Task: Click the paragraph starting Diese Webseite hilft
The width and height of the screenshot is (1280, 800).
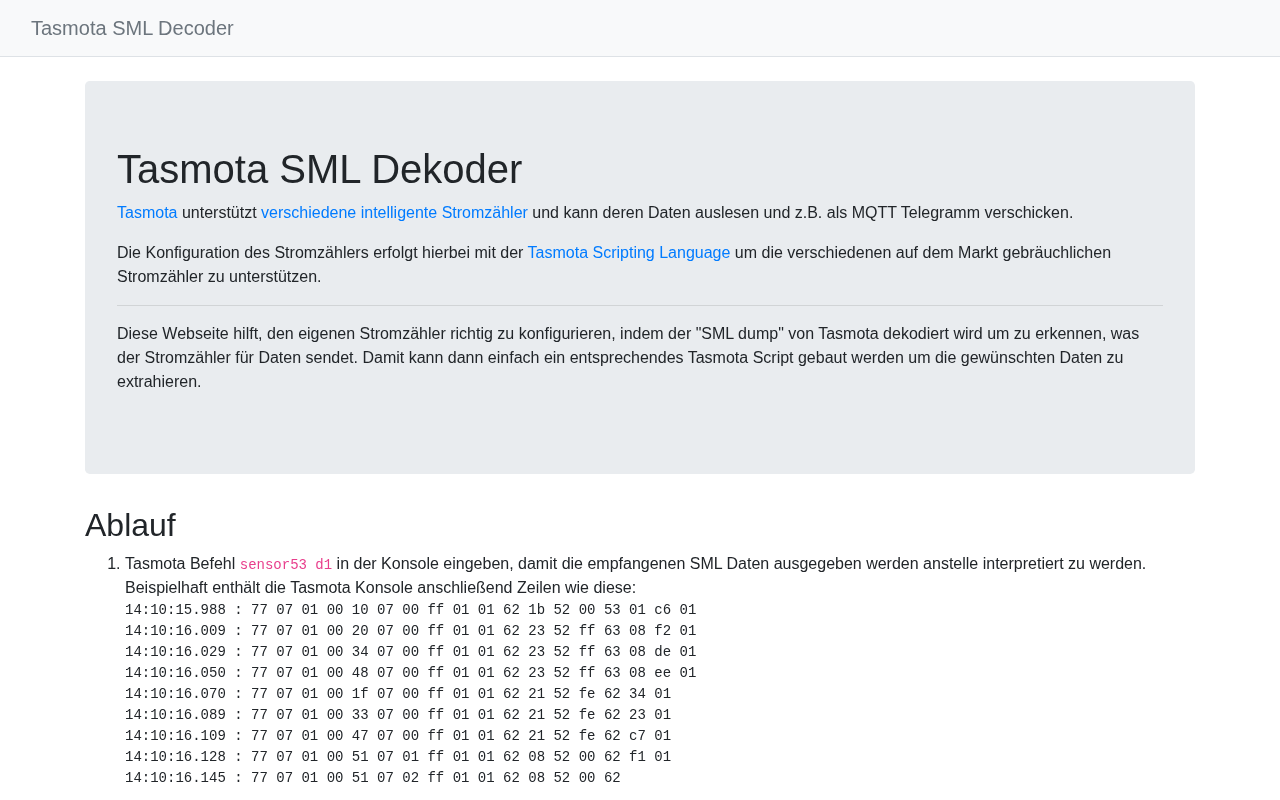Action: [628, 357]
